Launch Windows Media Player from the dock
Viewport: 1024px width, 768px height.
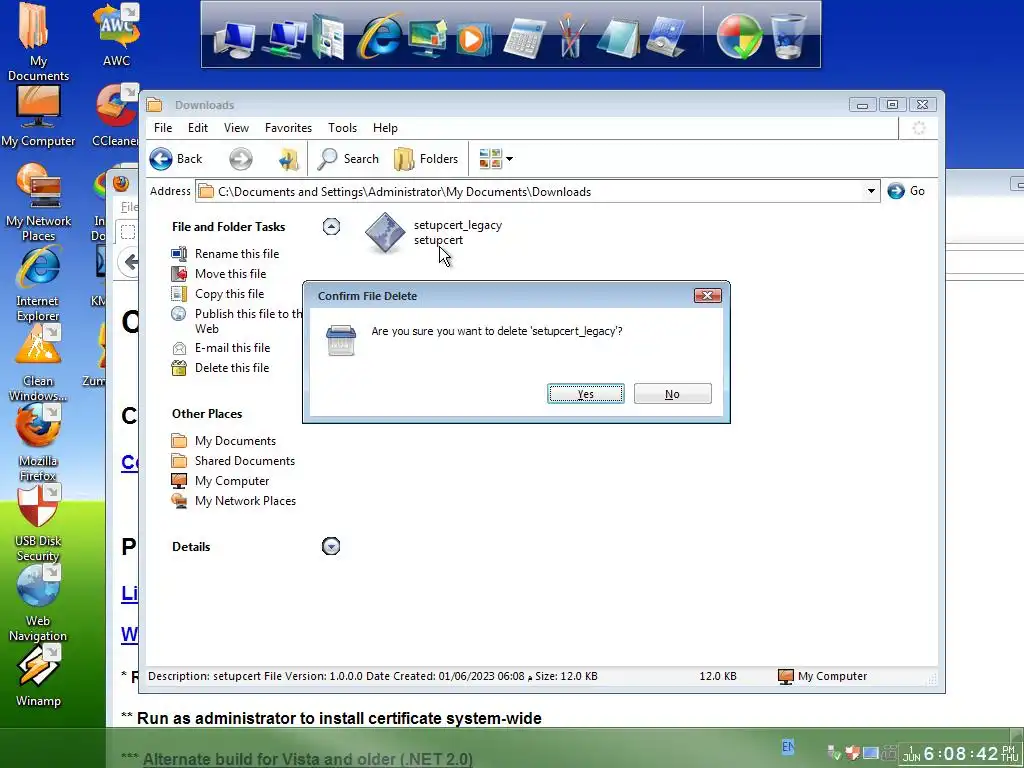pos(472,39)
